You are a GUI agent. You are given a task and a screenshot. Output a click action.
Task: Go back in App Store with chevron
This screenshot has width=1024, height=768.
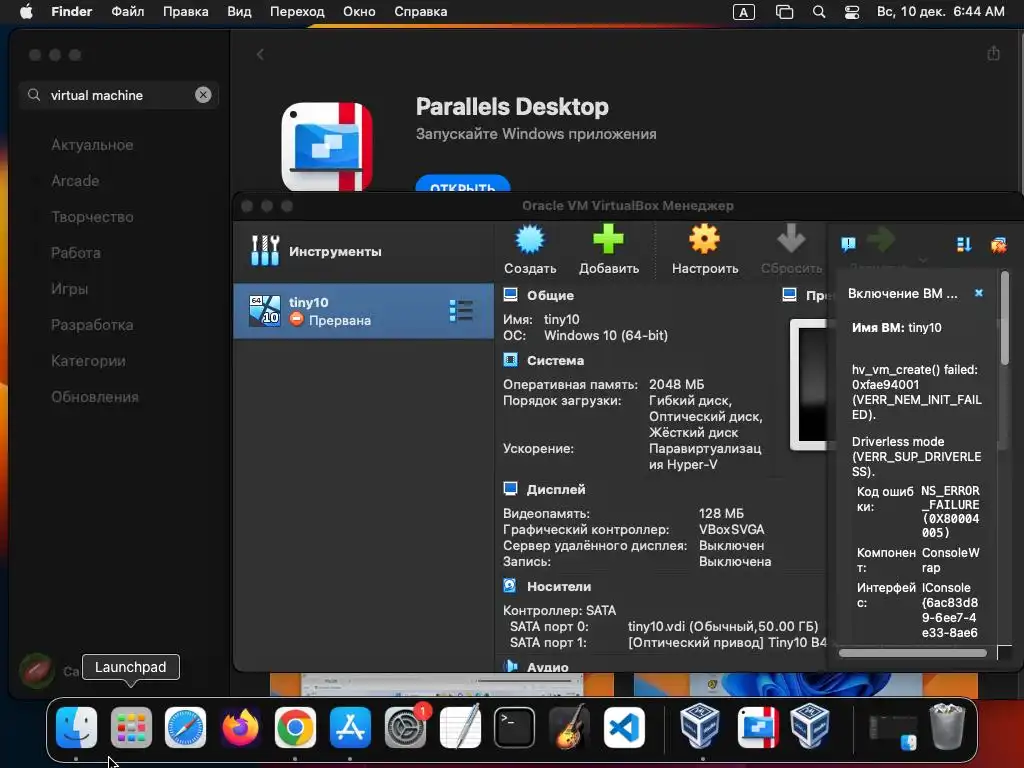coord(260,54)
